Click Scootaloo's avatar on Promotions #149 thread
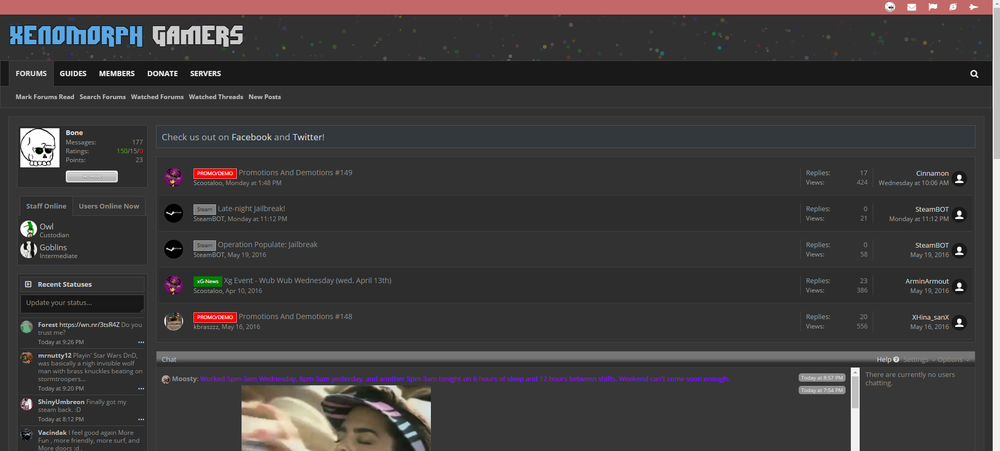1000x451 pixels. (173, 177)
